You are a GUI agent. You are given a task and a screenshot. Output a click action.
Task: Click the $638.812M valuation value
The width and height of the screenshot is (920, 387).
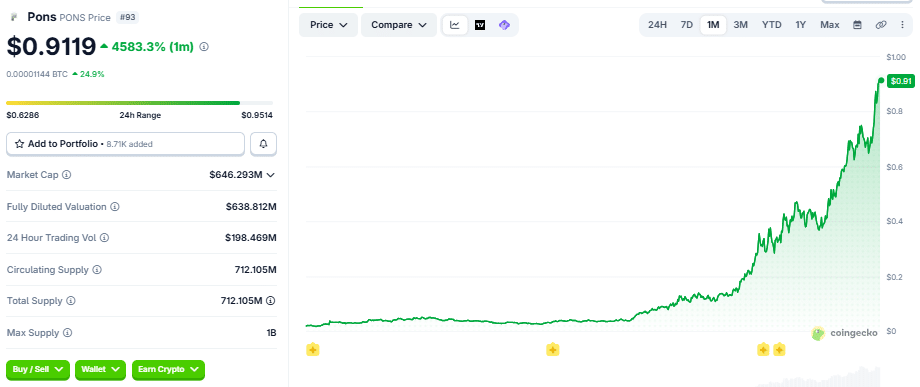point(251,207)
